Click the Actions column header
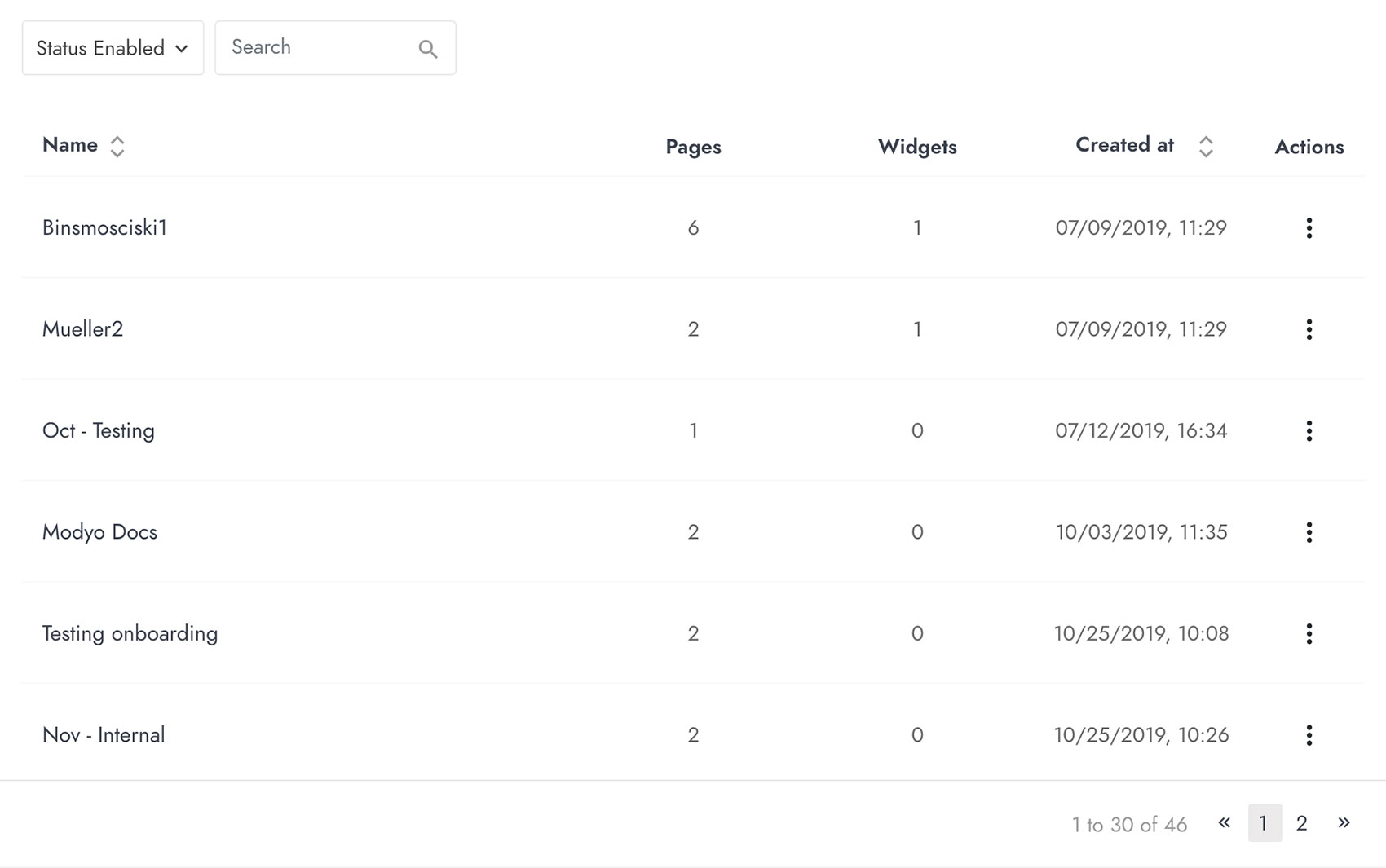The image size is (1386, 868). pos(1309,147)
